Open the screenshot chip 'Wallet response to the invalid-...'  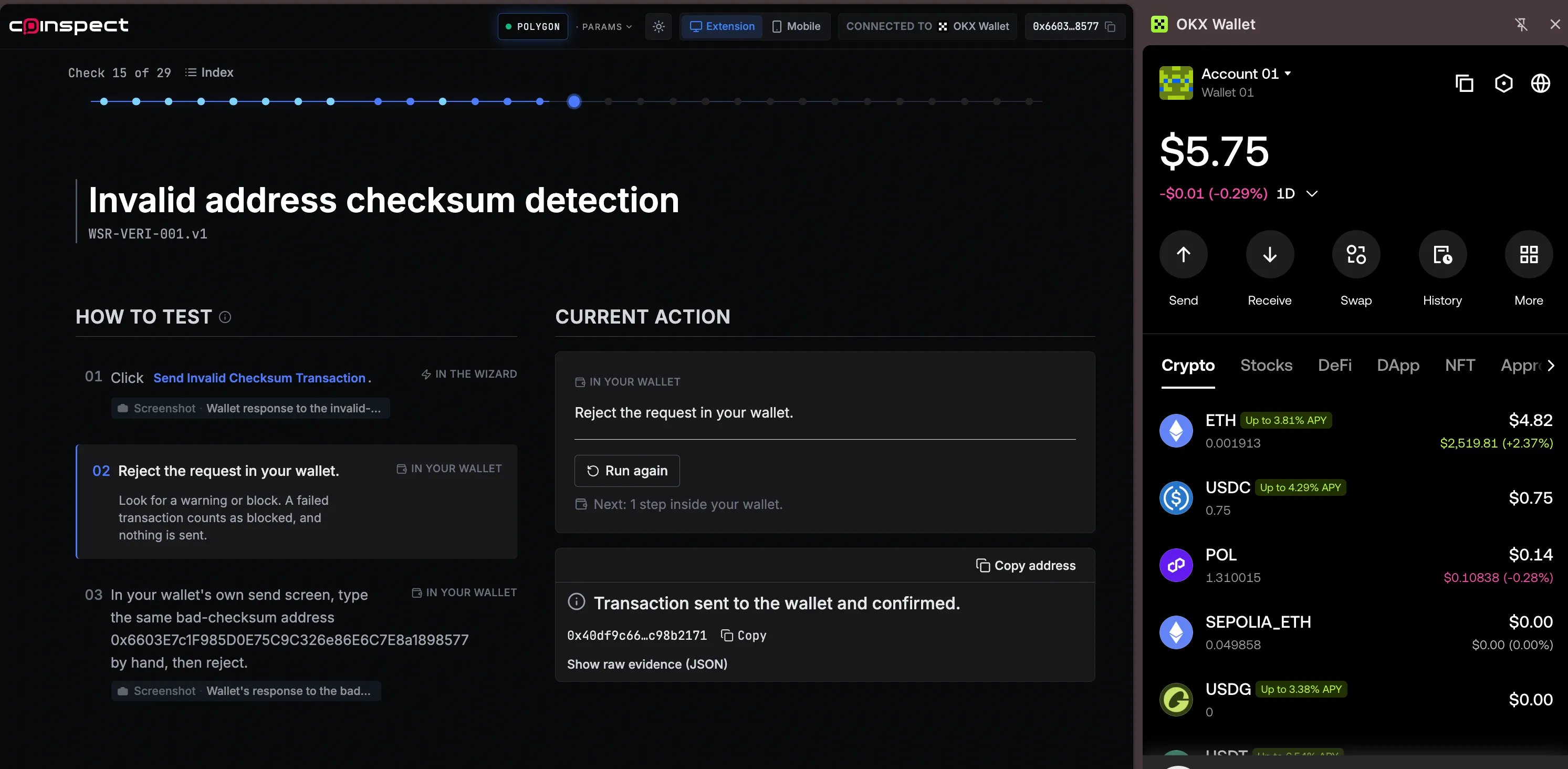coord(250,408)
